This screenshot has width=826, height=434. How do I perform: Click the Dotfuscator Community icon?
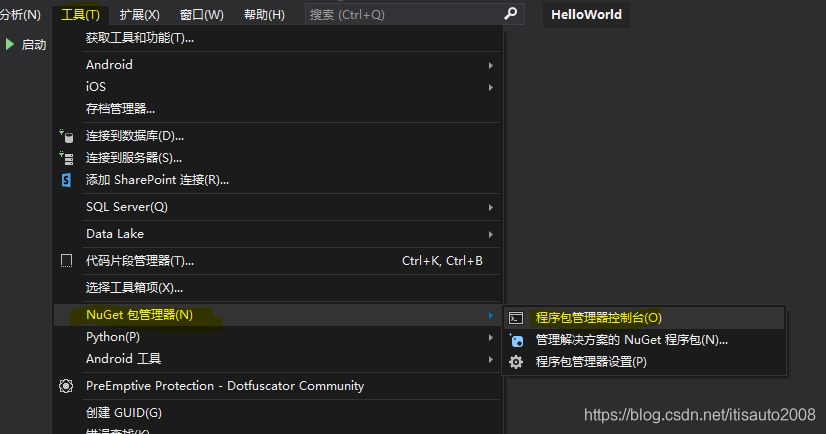pyautogui.click(x=66, y=386)
